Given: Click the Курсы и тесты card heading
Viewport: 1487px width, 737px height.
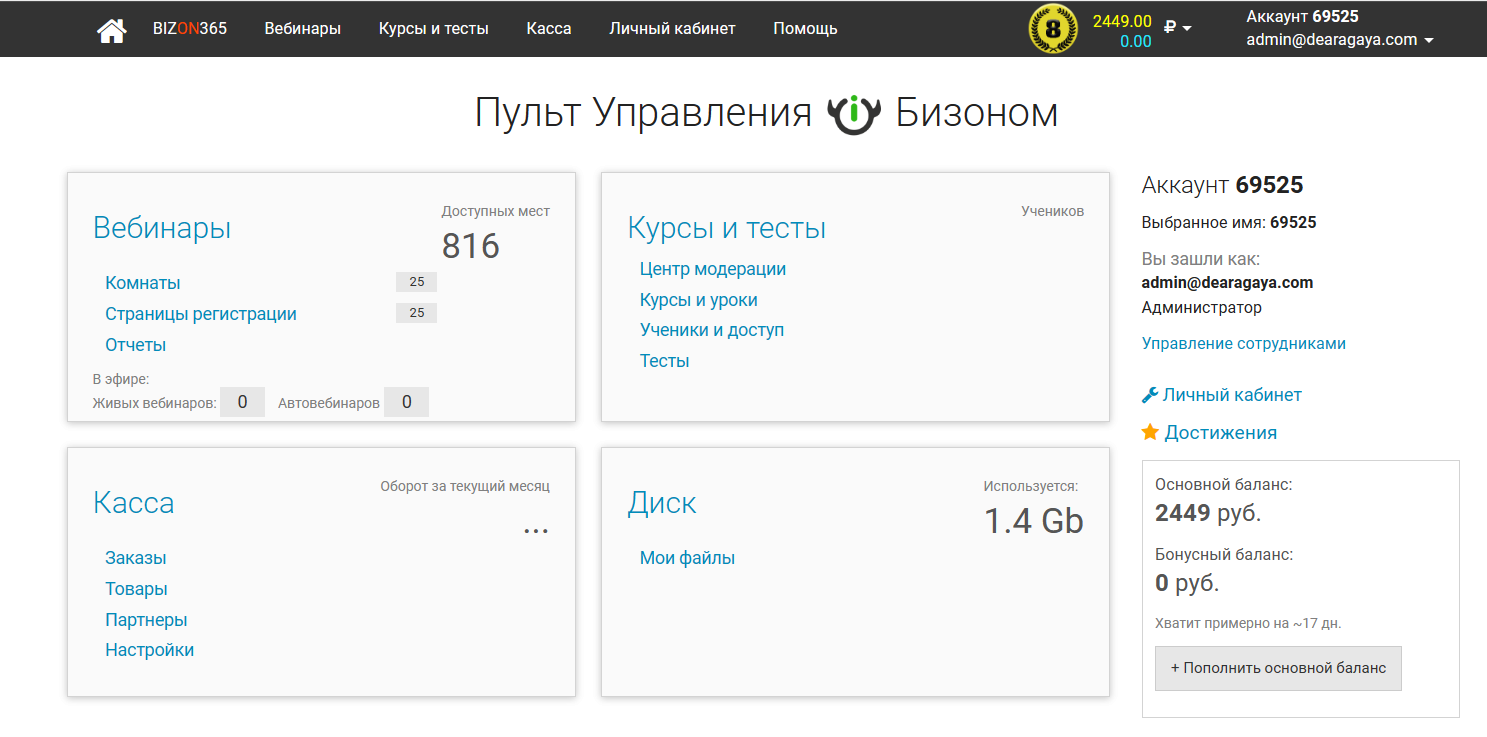Looking at the screenshot, I should click(x=727, y=228).
